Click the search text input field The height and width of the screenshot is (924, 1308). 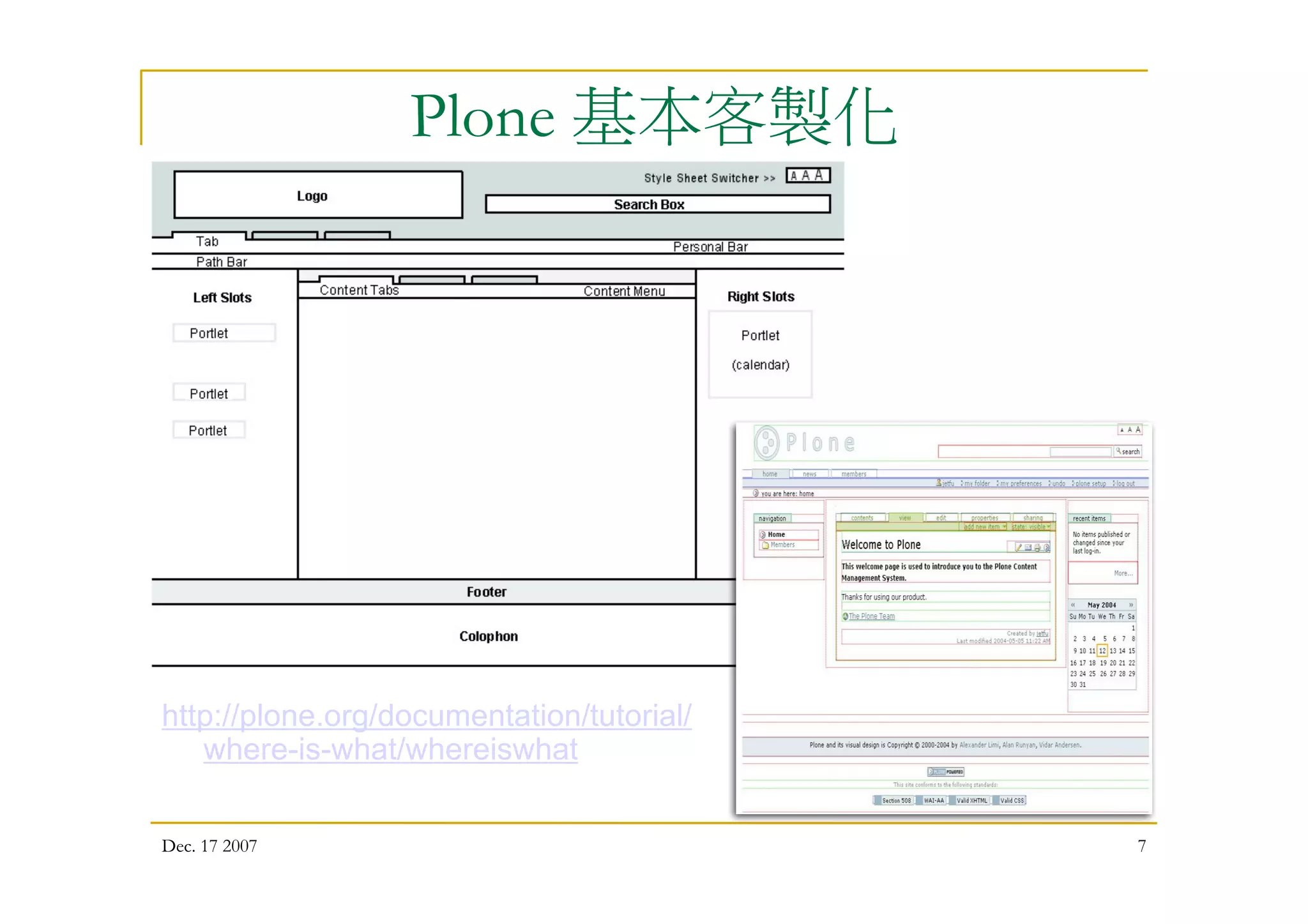[1081, 451]
